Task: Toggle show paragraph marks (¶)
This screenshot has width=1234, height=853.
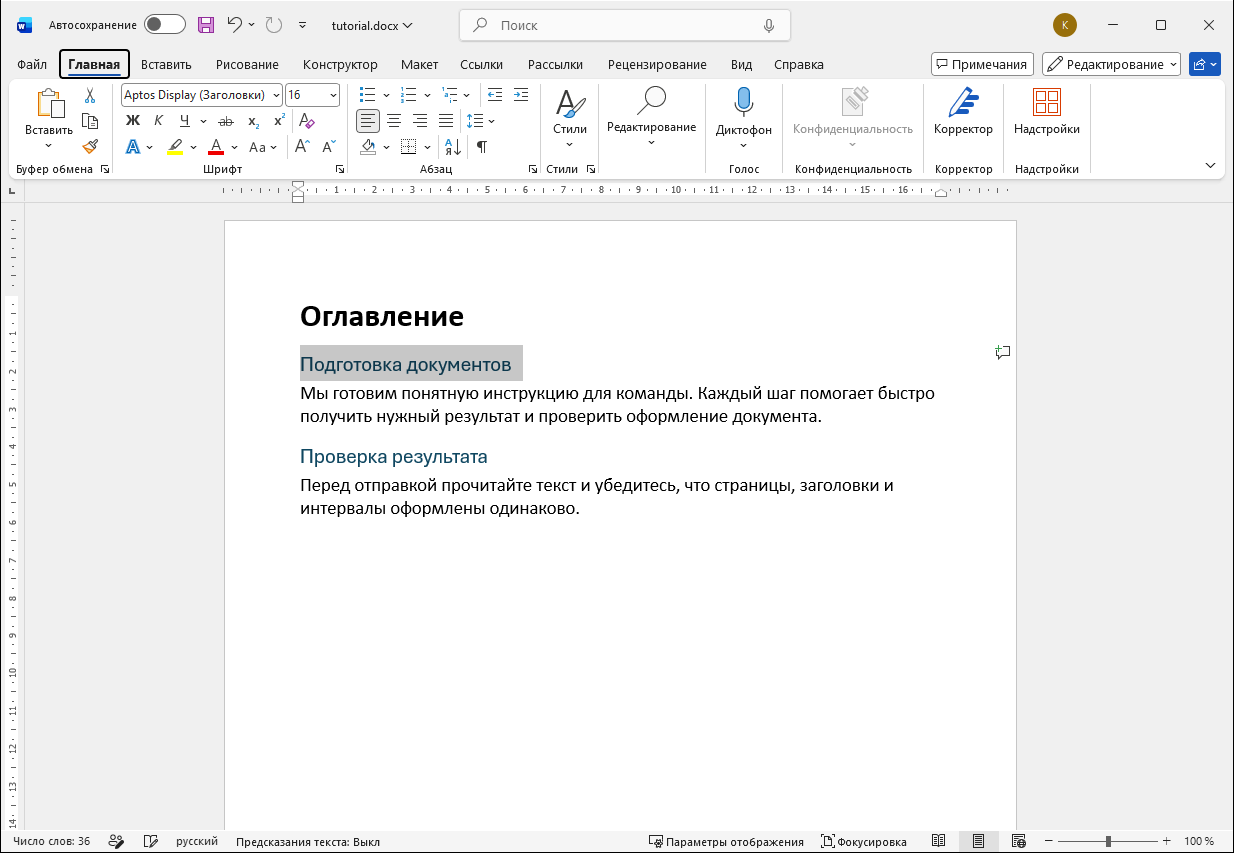Action: click(482, 147)
